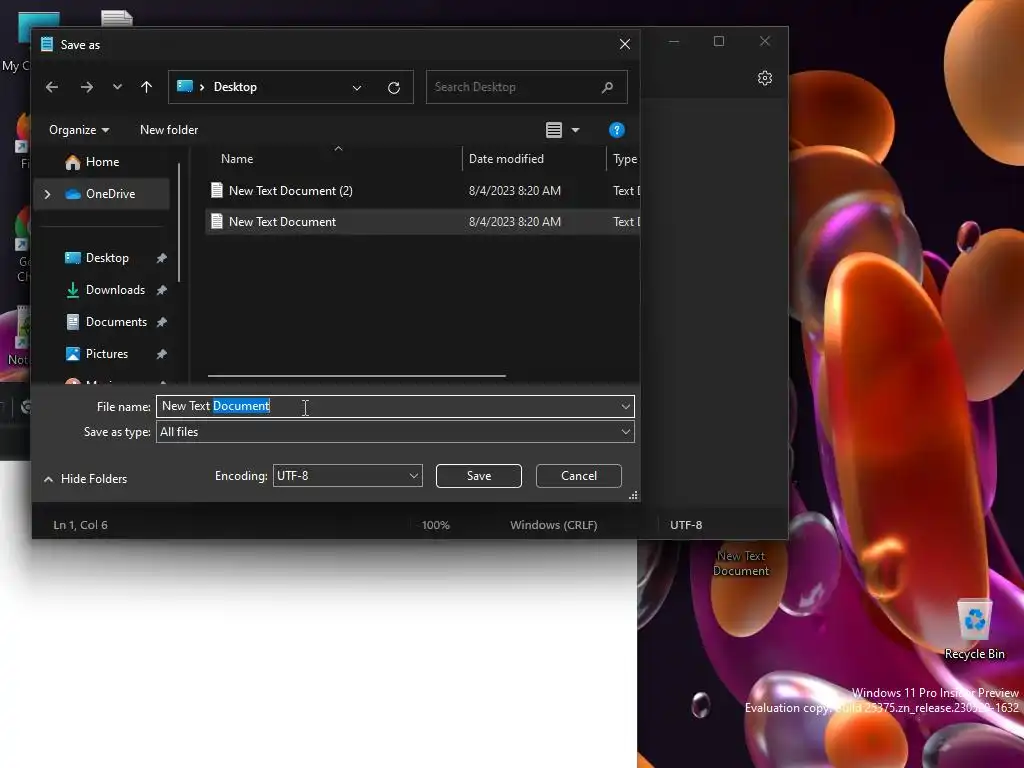Click the pin icon beside Documents
Image resolution: width=1024 pixels, height=768 pixels.
click(x=161, y=322)
